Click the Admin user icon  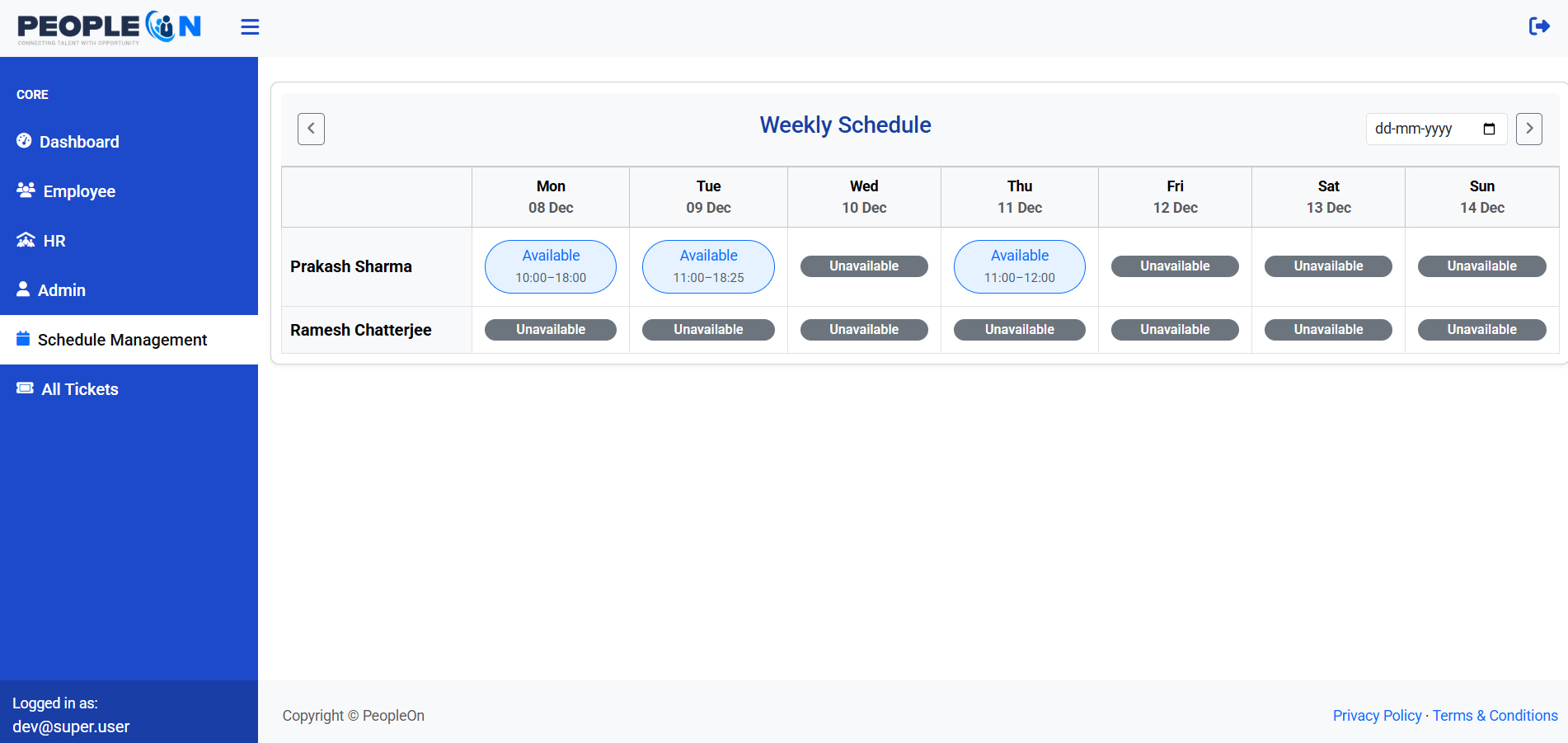point(23,289)
